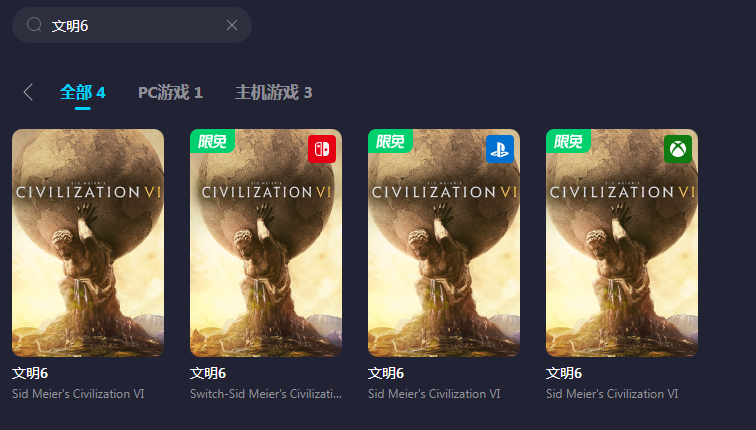Click 限免 tag on Switch version card
The height and width of the screenshot is (430, 756).
click(x=212, y=141)
